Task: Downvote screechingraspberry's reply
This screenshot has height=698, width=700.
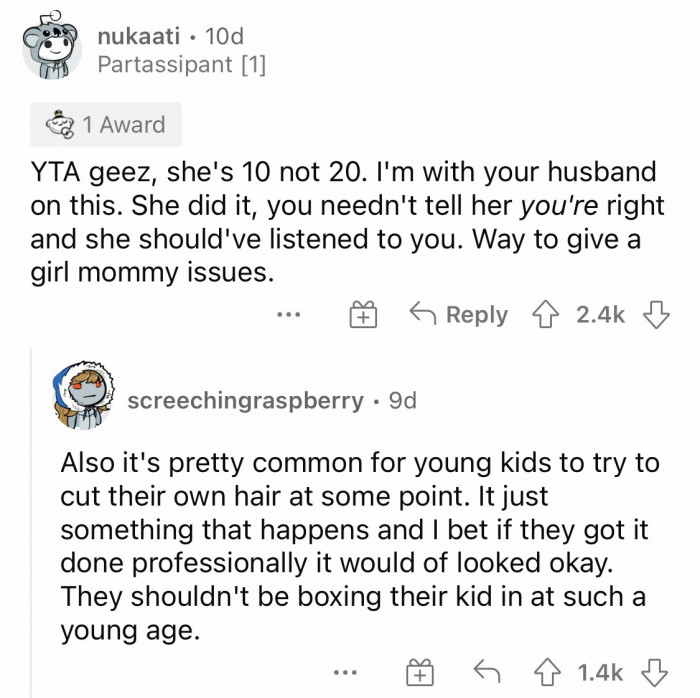Action: [657, 667]
